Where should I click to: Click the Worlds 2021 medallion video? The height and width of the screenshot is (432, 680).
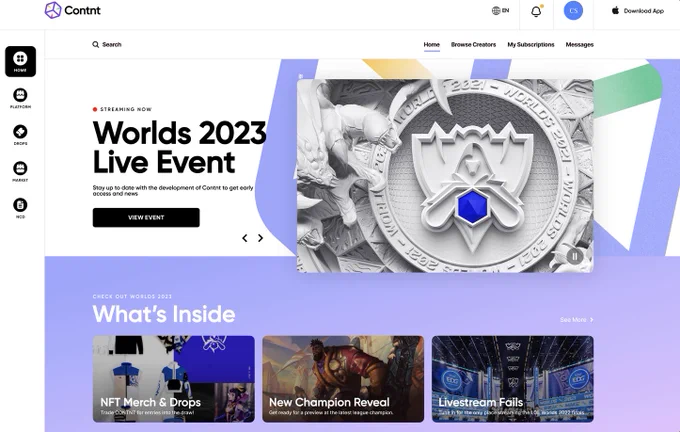pyautogui.click(x=445, y=176)
